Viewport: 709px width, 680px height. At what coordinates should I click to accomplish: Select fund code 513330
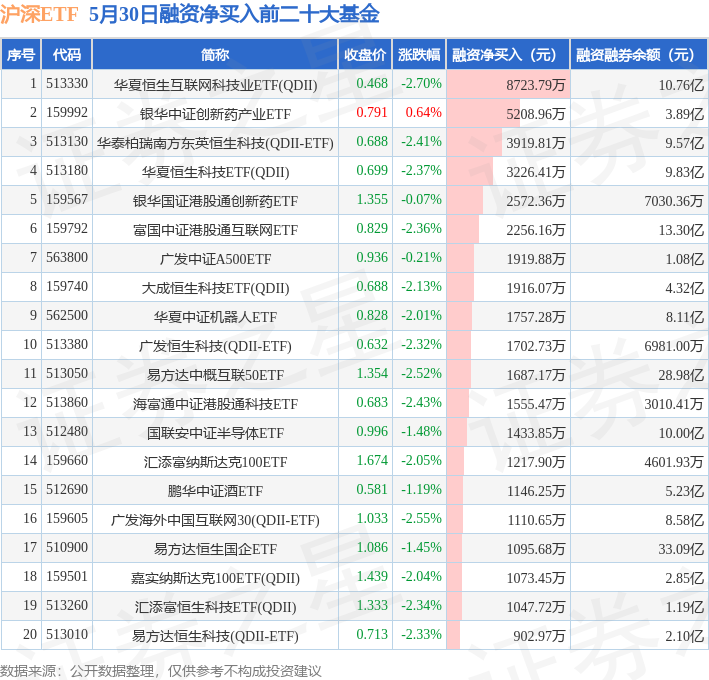click(x=67, y=84)
